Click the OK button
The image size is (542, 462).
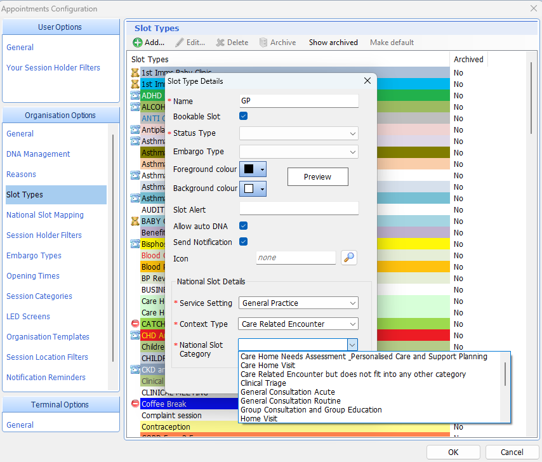click(453, 452)
